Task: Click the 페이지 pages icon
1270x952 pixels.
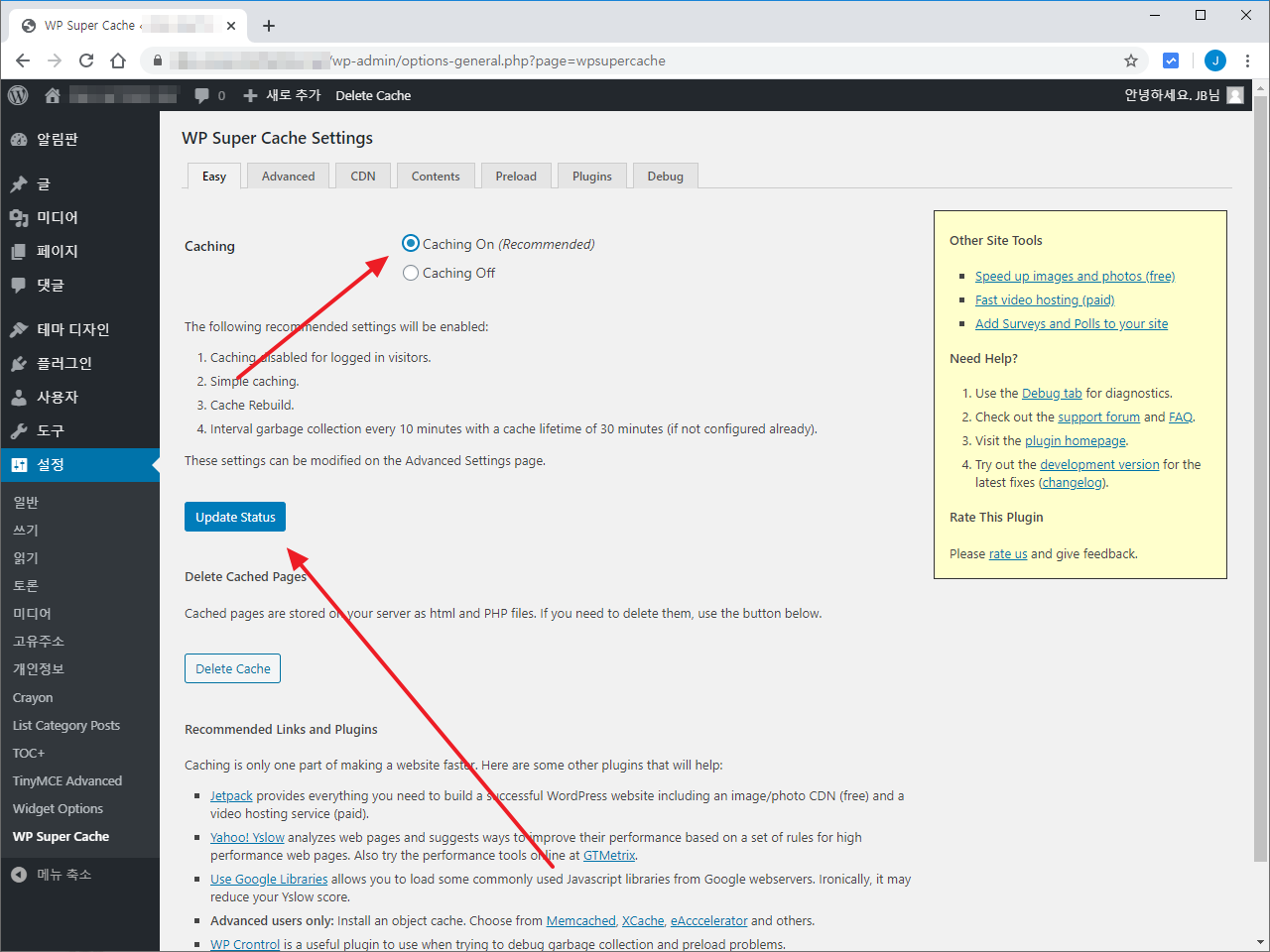Action: click(x=19, y=251)
